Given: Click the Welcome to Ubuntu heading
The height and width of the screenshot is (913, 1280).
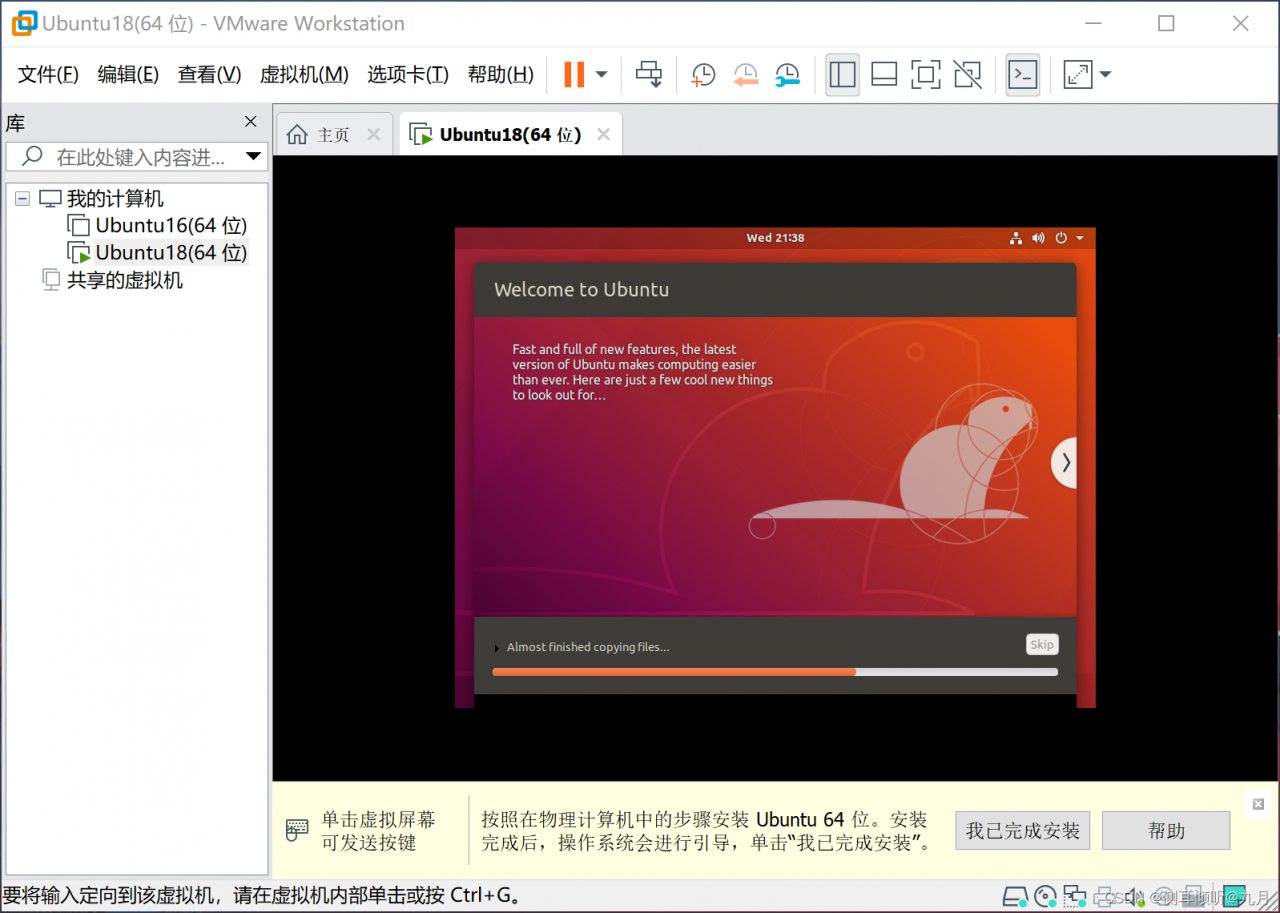Looking at the screenshot, I should (582, 290).
